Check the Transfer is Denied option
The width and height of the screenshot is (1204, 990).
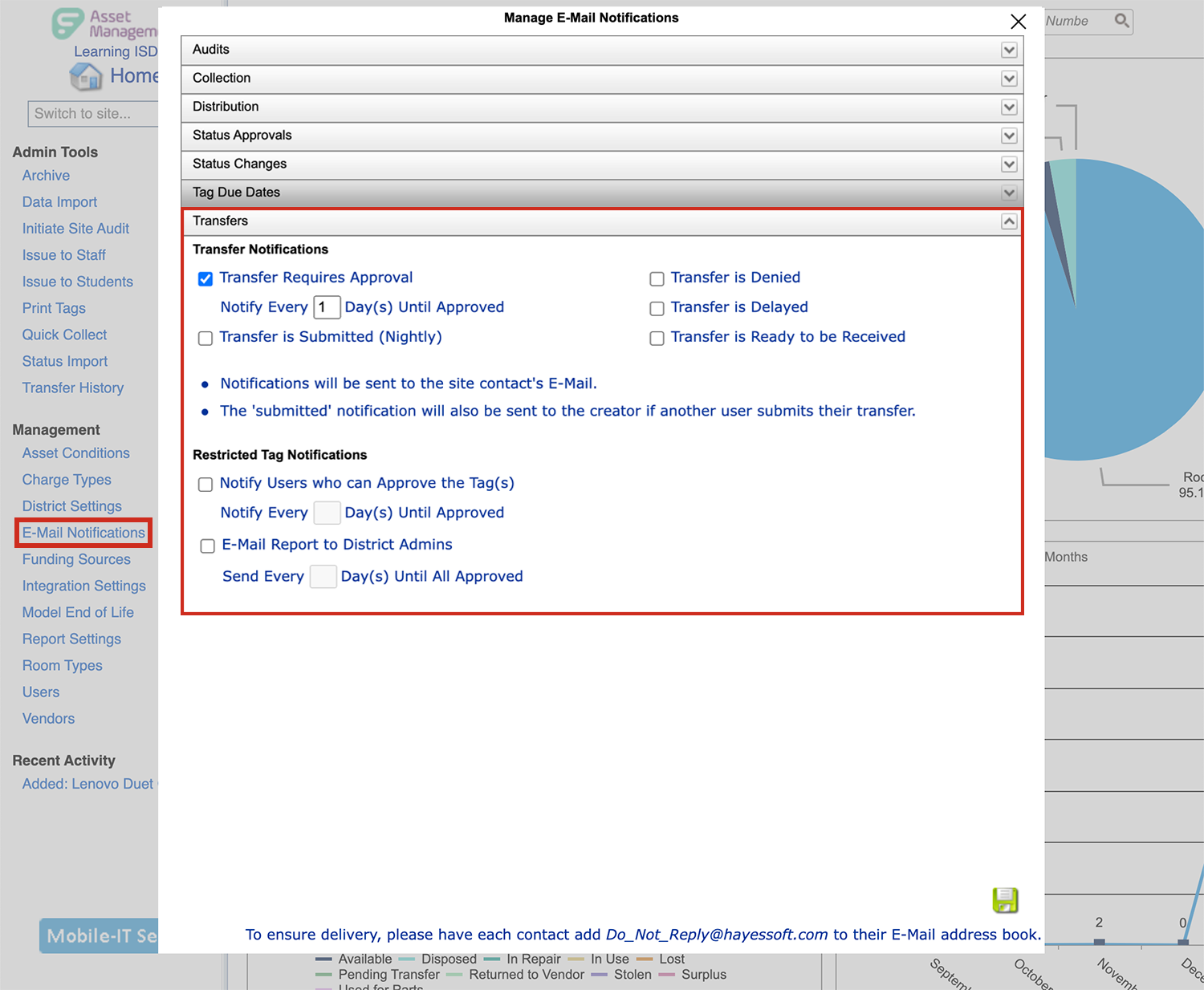coord(657,278)
